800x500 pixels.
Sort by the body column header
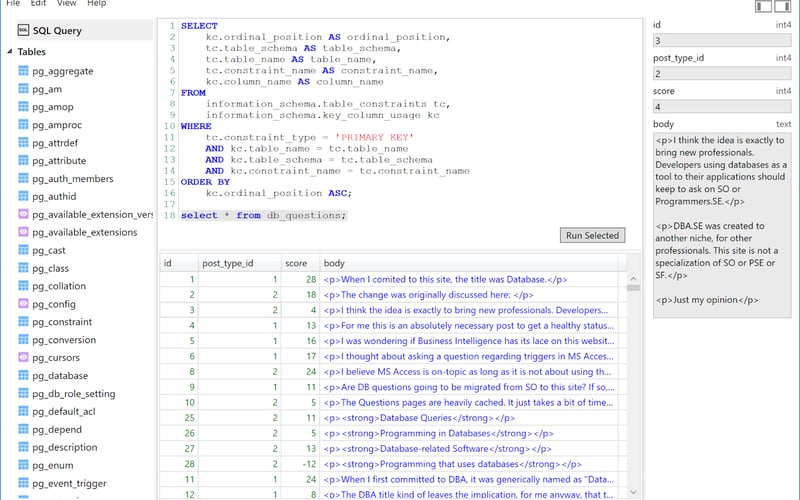pos(468,263)
